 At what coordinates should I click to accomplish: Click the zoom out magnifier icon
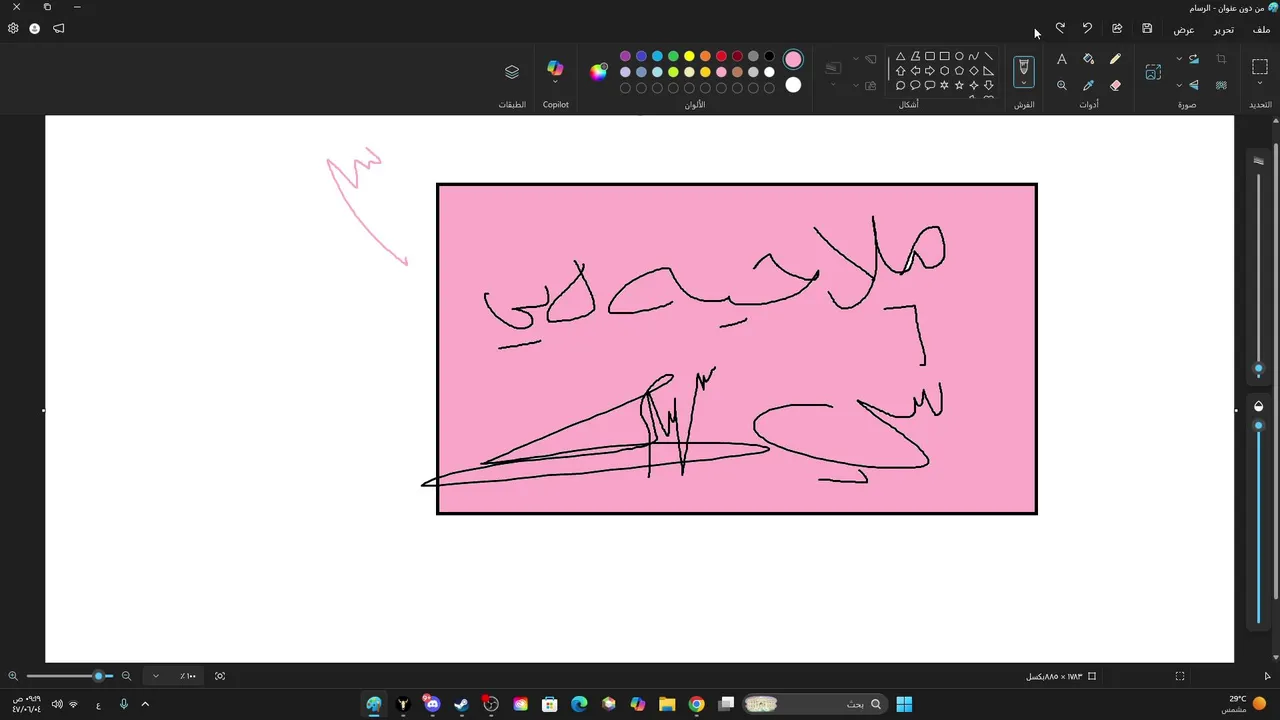(x=126, y=676)
